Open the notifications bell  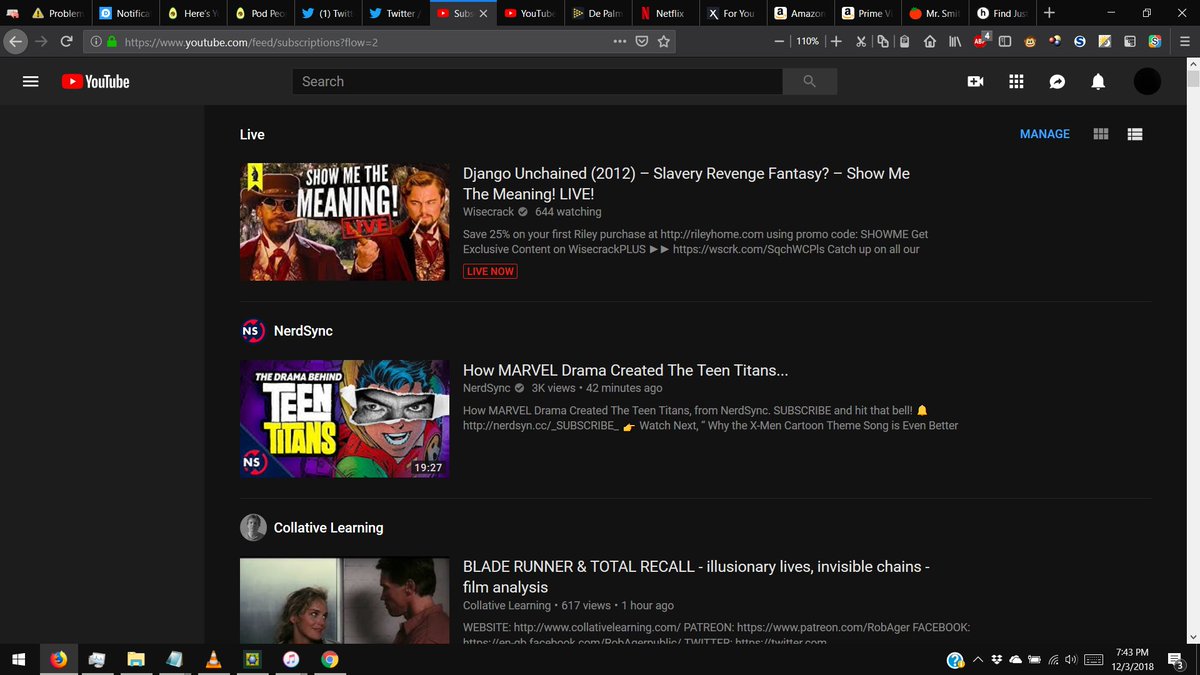[x=1098, y=82]
